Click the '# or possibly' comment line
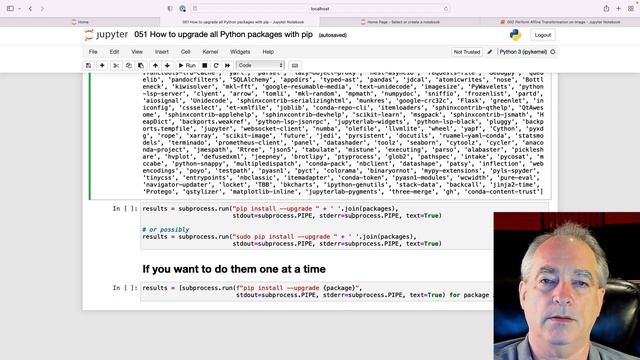This screenshot has height=360, width=640. tap(166, 229)
